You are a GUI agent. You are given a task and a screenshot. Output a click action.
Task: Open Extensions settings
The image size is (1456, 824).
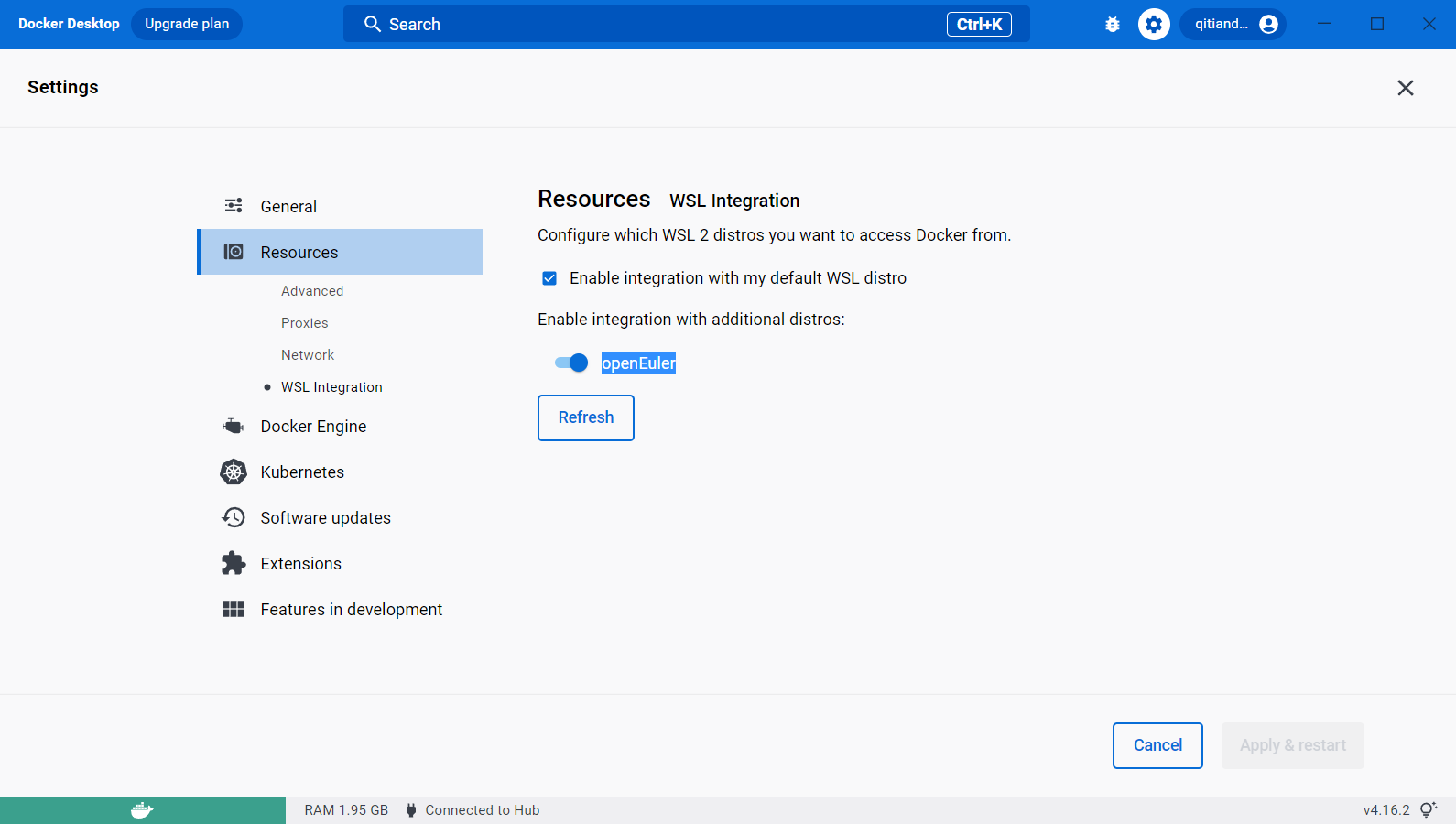coord(340,563)
